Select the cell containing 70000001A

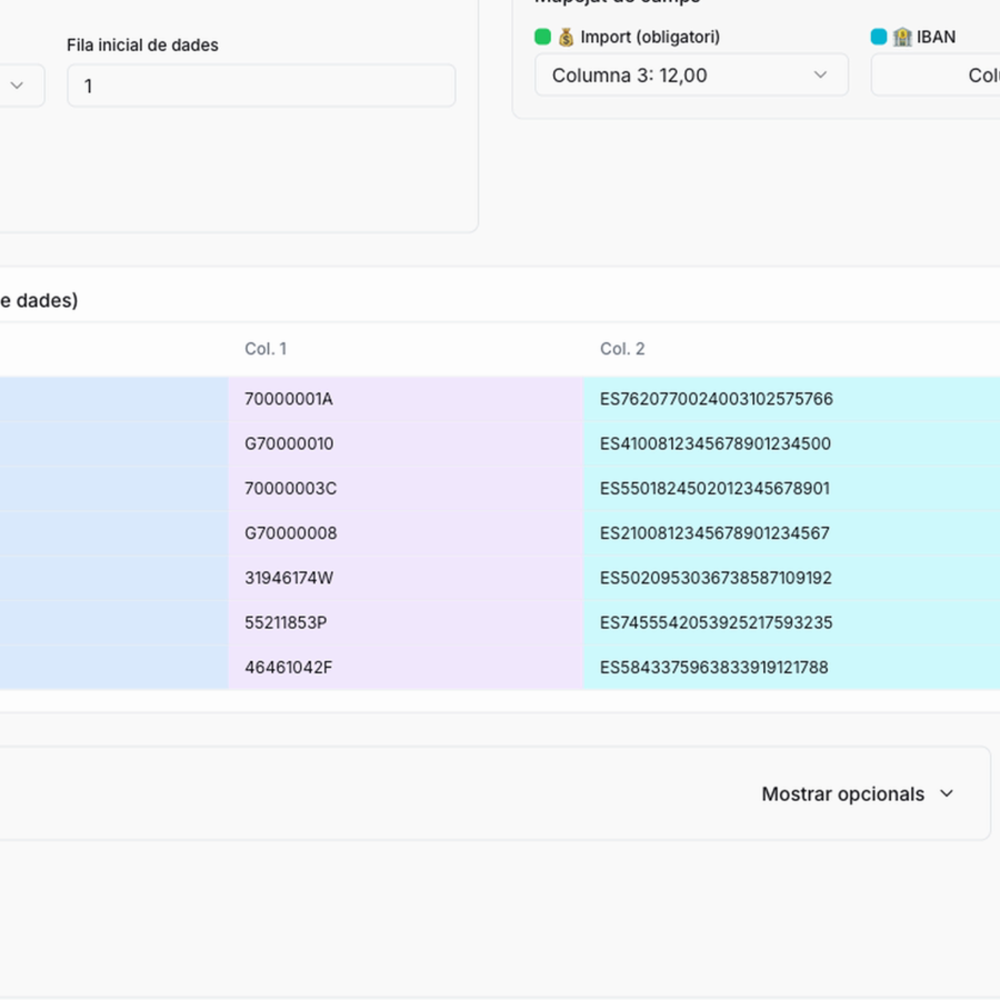[x=287, y=398]
